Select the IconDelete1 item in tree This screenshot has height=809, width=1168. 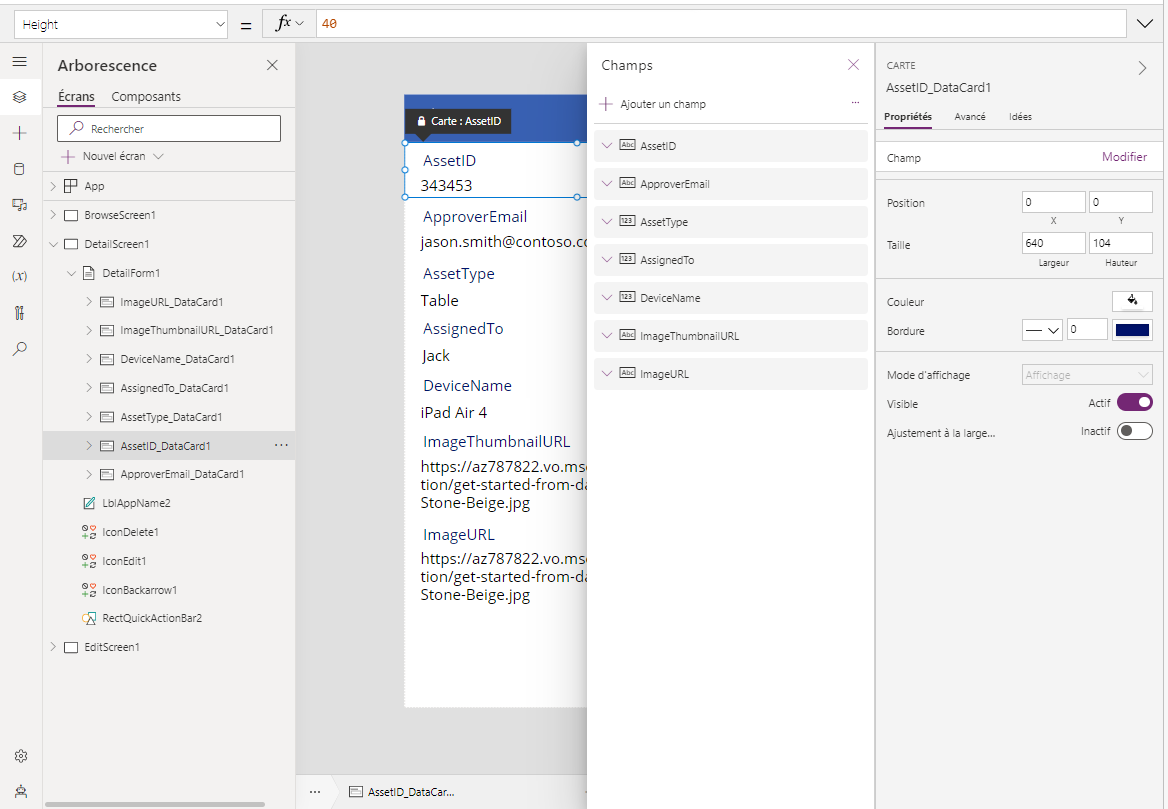click(130, 532)
